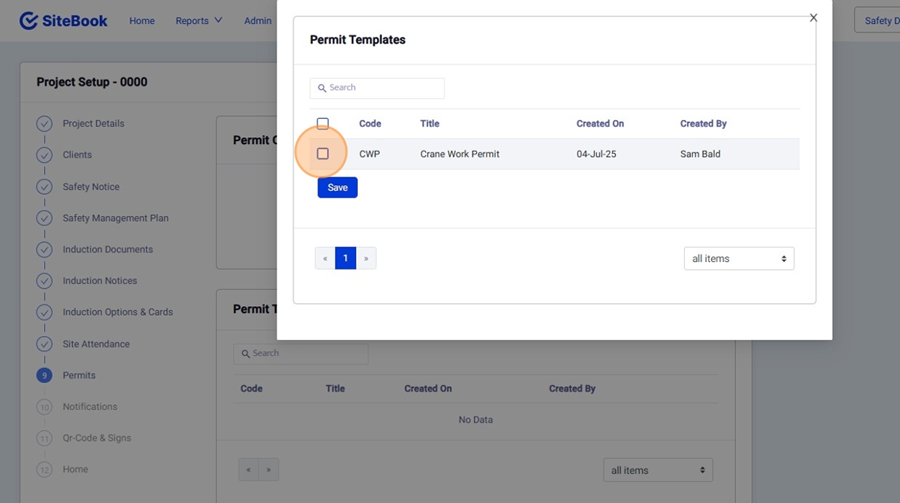Click the Site Attendance step checkmark icon
The height and width of the screenshot is (503, 900).
[x=44, y=344]
